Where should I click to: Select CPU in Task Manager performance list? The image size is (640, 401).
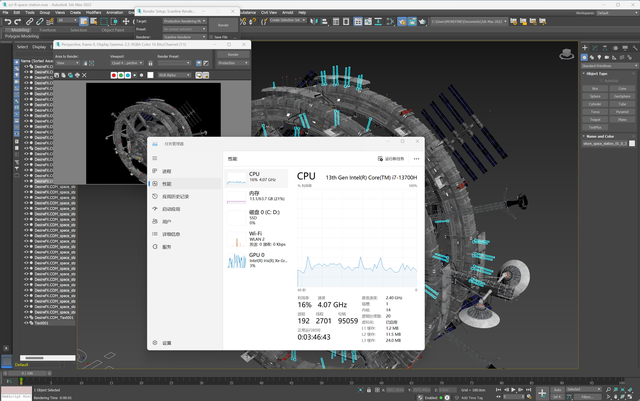tap(256, 178)
